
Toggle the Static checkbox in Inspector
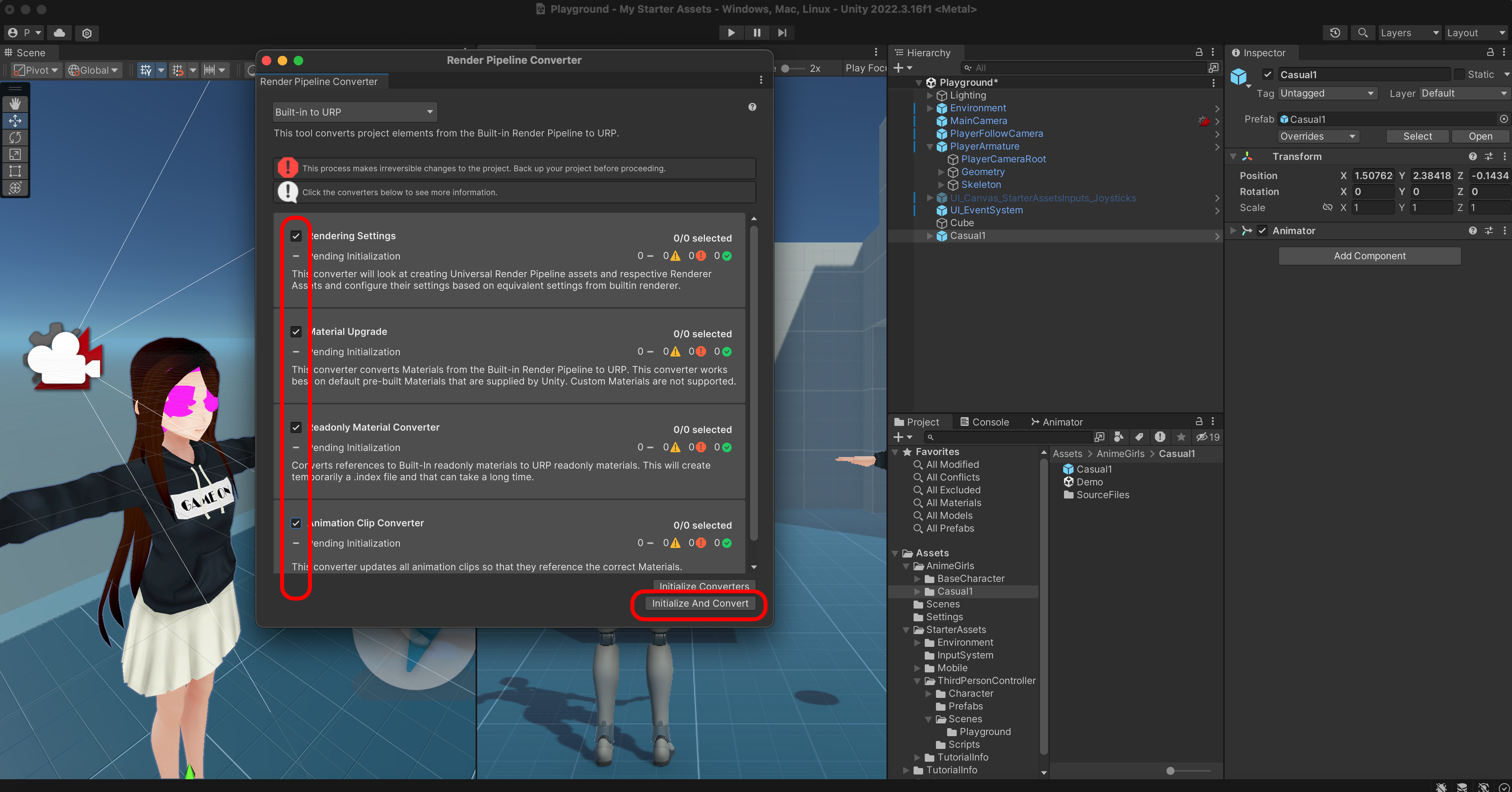coord(1459,75)
